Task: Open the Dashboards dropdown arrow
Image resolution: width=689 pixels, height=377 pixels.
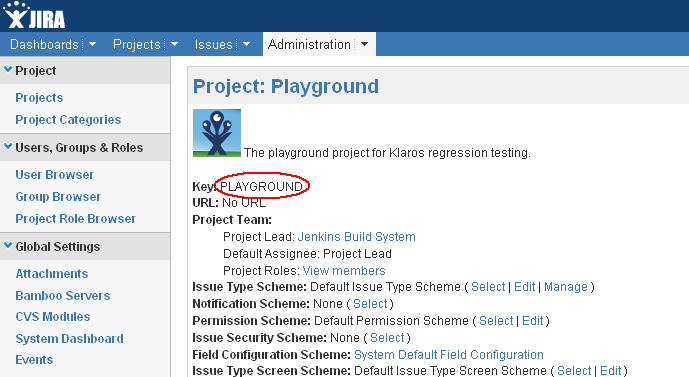Action: coord(92,44)
